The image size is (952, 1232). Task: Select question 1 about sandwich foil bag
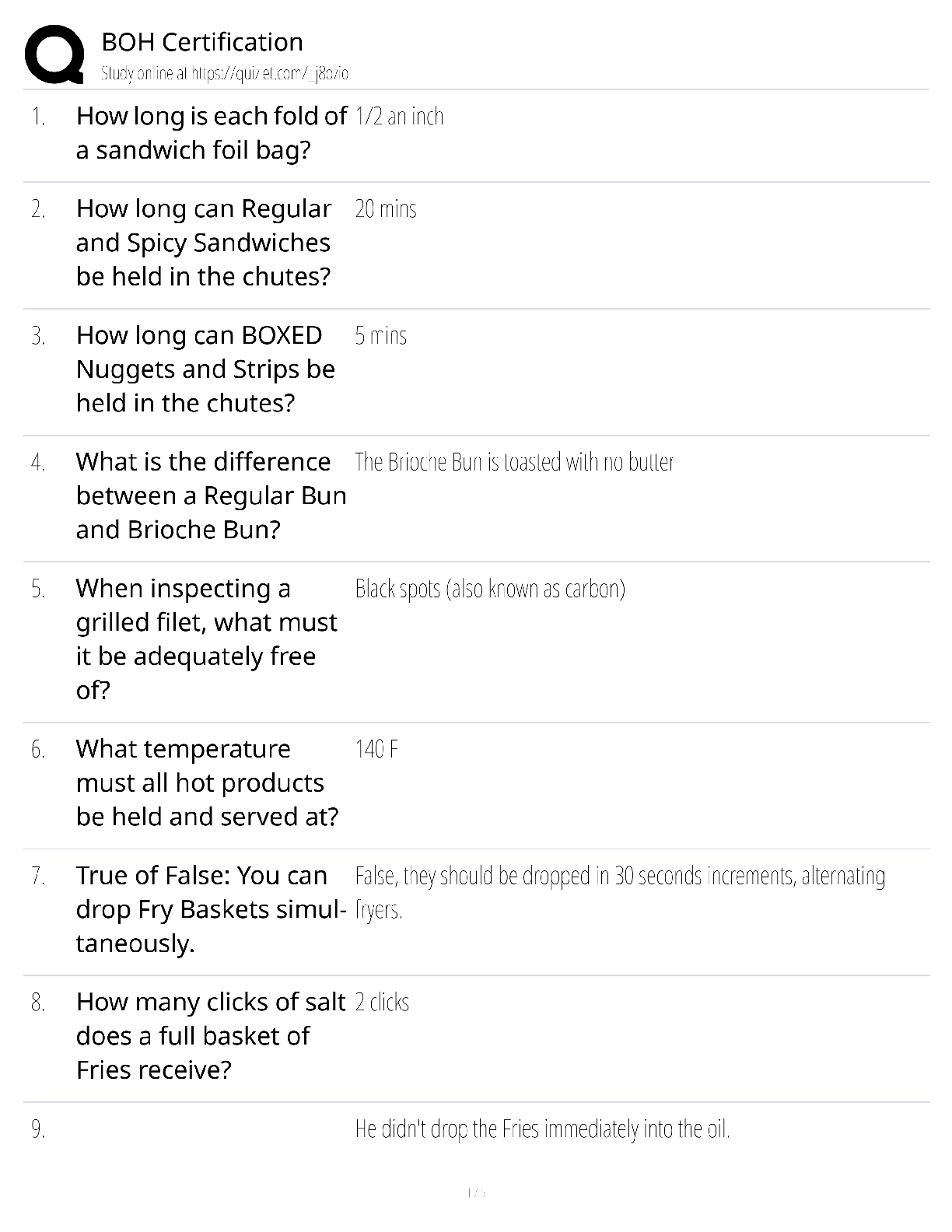point(211,132)
